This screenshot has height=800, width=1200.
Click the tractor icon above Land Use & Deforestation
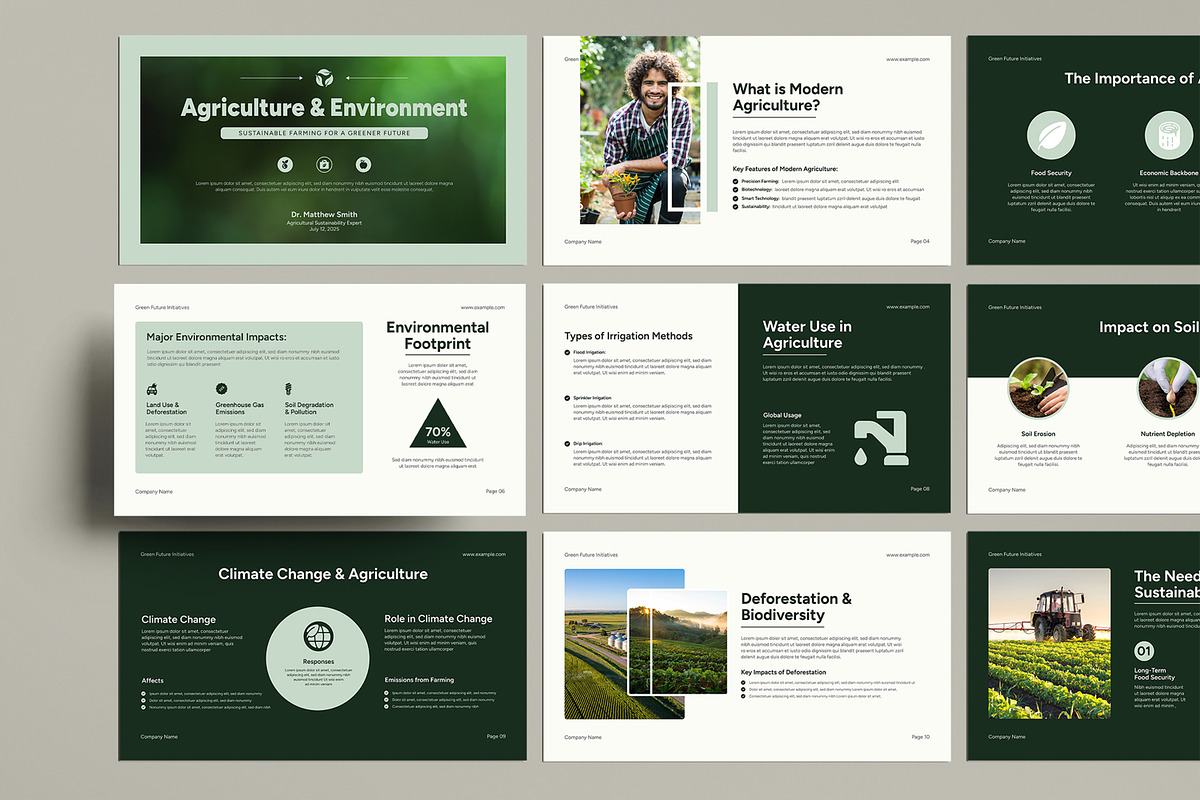point(152,388)
